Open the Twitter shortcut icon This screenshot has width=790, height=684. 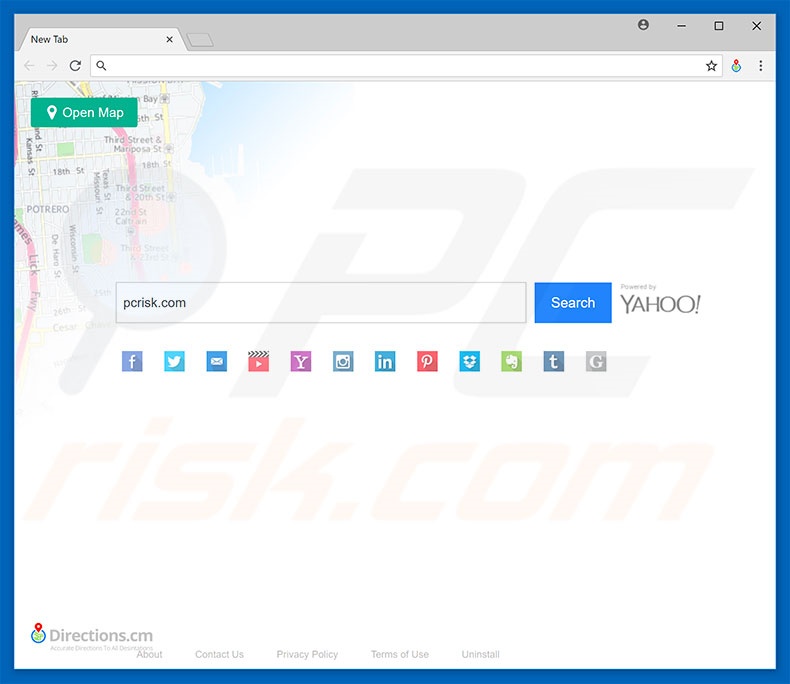[174, 362]
